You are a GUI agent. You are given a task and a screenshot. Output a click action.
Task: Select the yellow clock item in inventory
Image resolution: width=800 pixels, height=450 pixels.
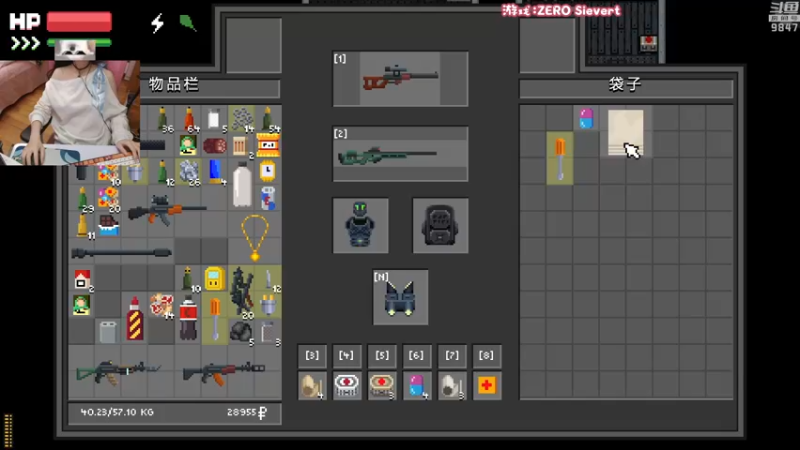[268, 171]
